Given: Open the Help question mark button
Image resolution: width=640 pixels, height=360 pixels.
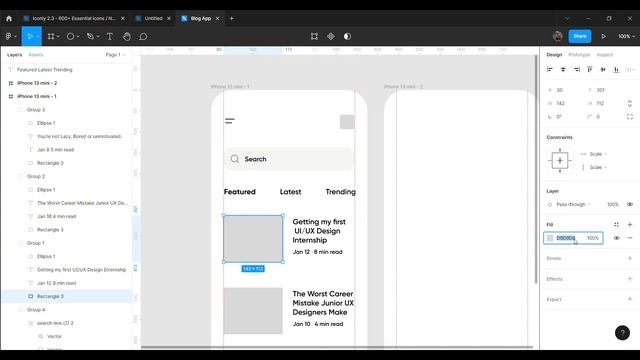Looking at the screenshot, I should [x=622, y=333].
